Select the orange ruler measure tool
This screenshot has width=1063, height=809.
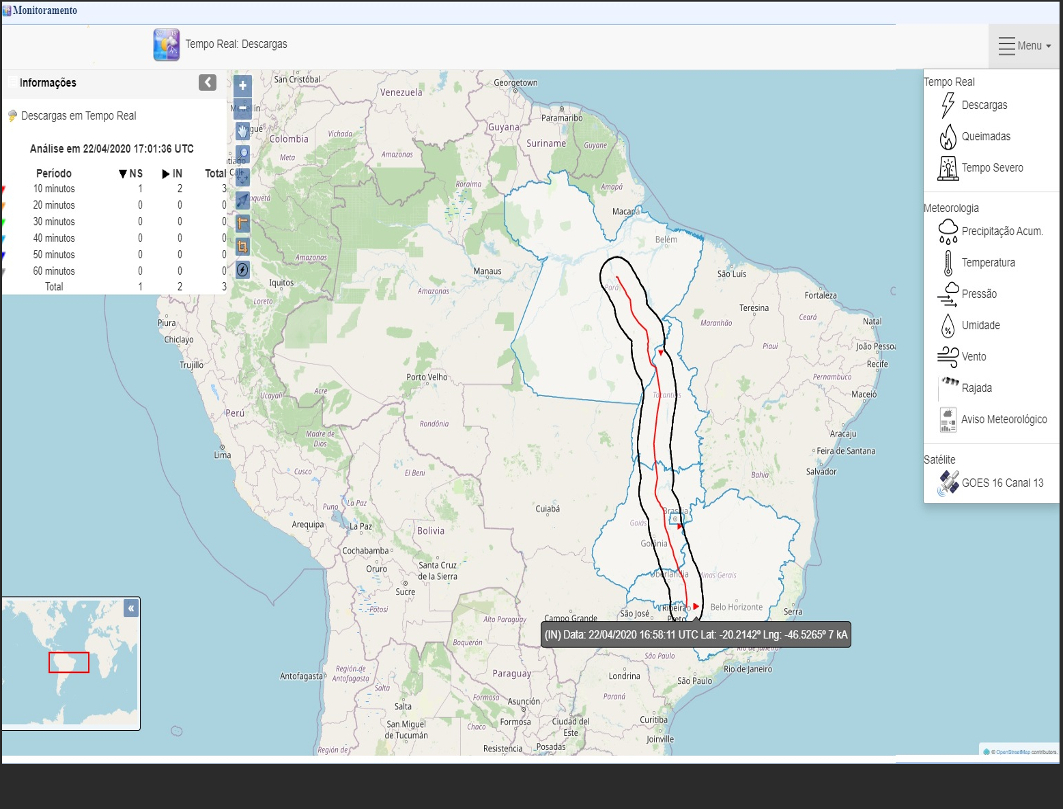point(243,223)
